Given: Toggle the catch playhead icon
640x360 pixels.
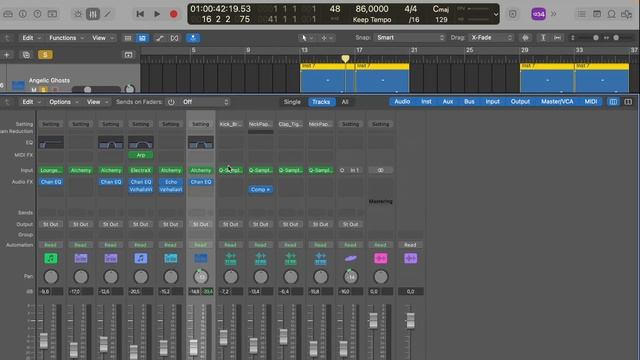Looking at the screenshot, I should click(x=193, y=38).
